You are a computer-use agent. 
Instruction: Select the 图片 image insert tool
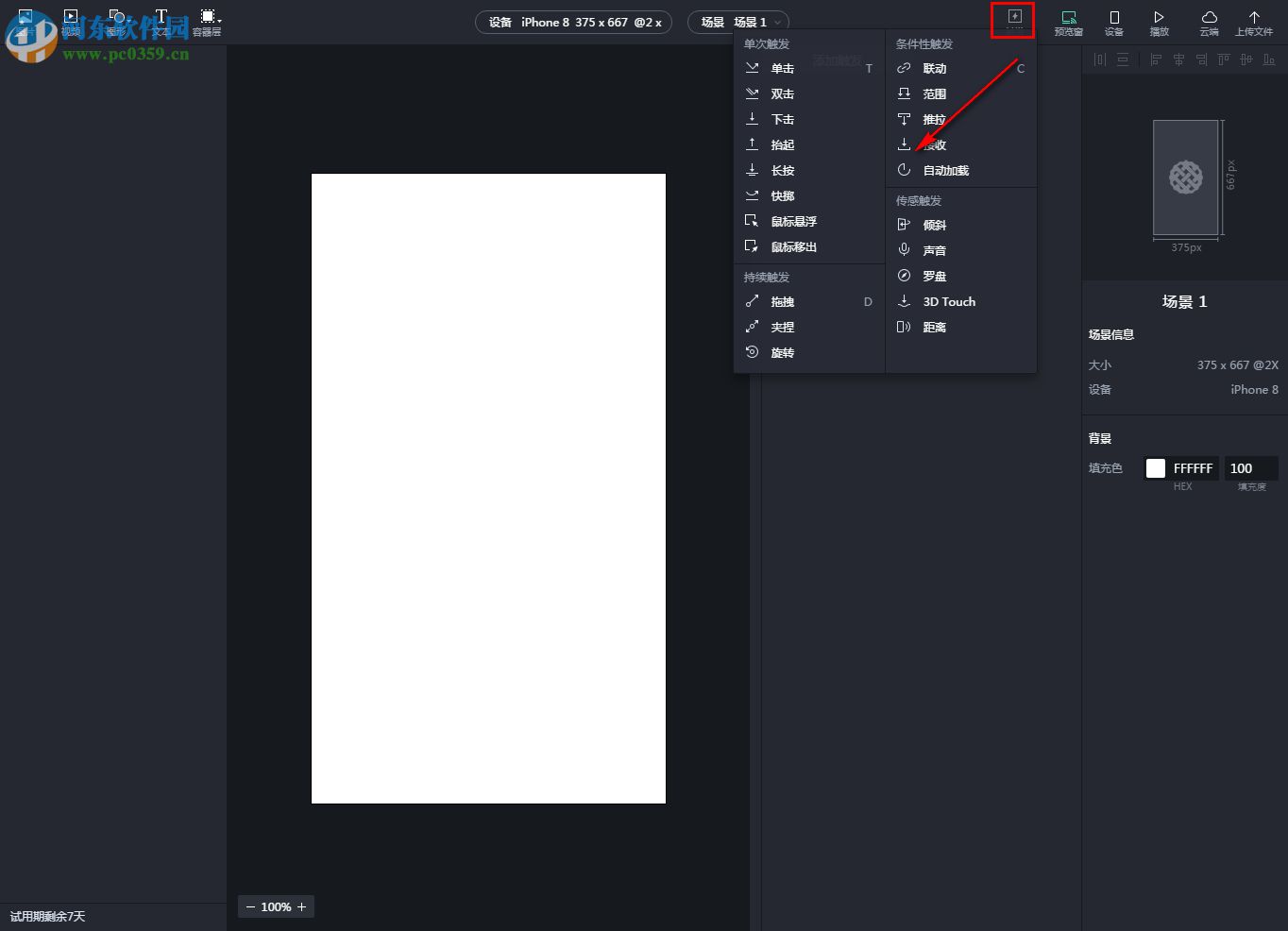point(25,15)
